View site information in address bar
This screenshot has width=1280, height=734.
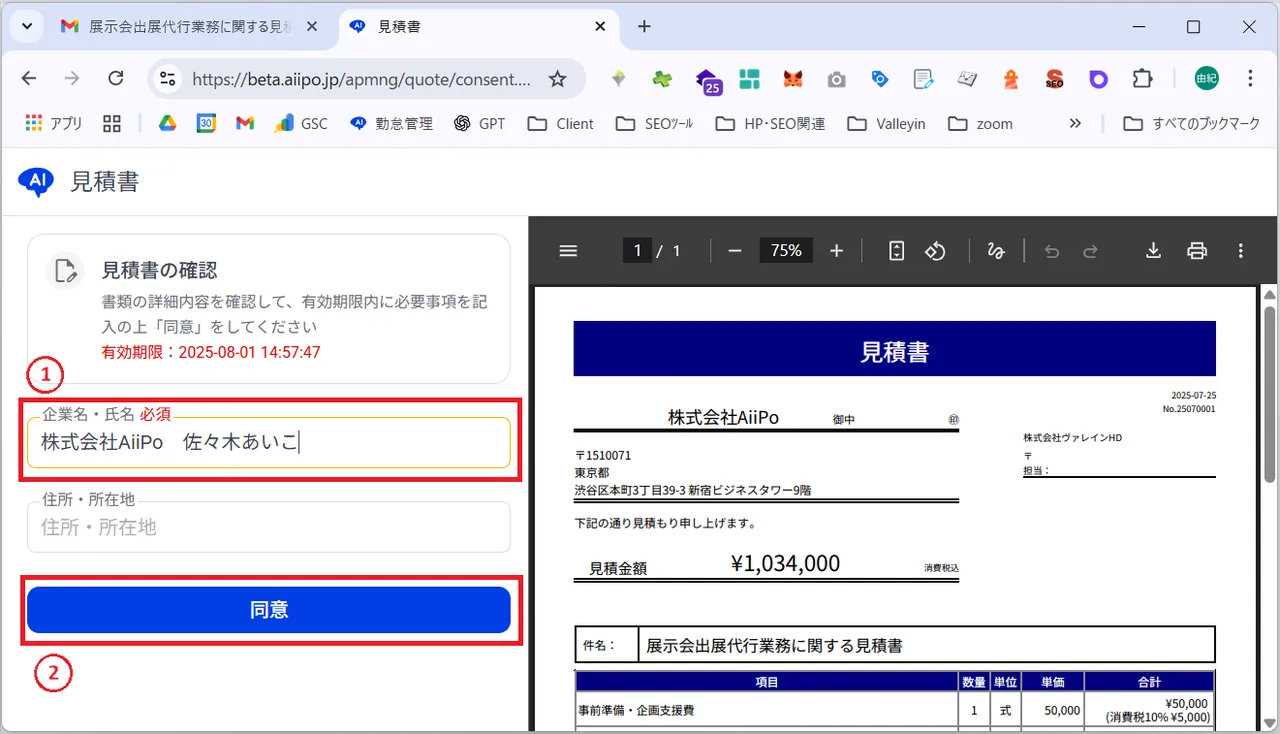tap(168, 79)
